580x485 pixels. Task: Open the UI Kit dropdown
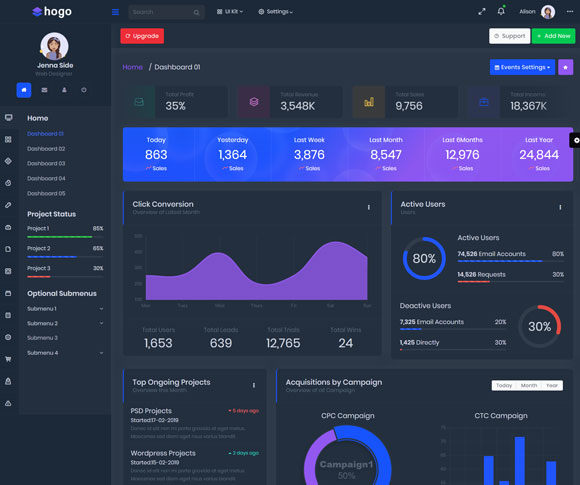[230, 12]
